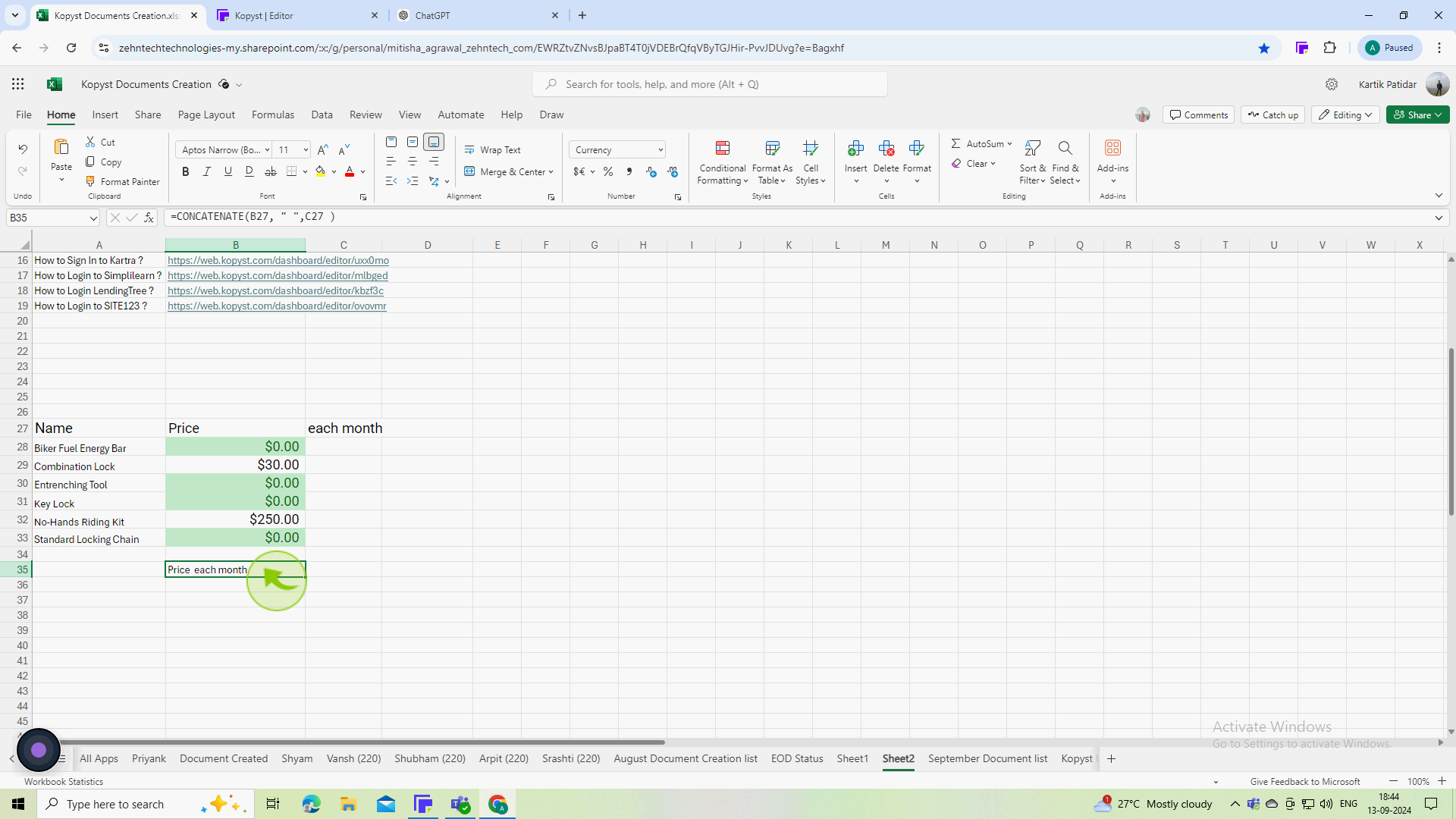
Task: Choose fill color yellow swatch
Action: click(321, 172)
